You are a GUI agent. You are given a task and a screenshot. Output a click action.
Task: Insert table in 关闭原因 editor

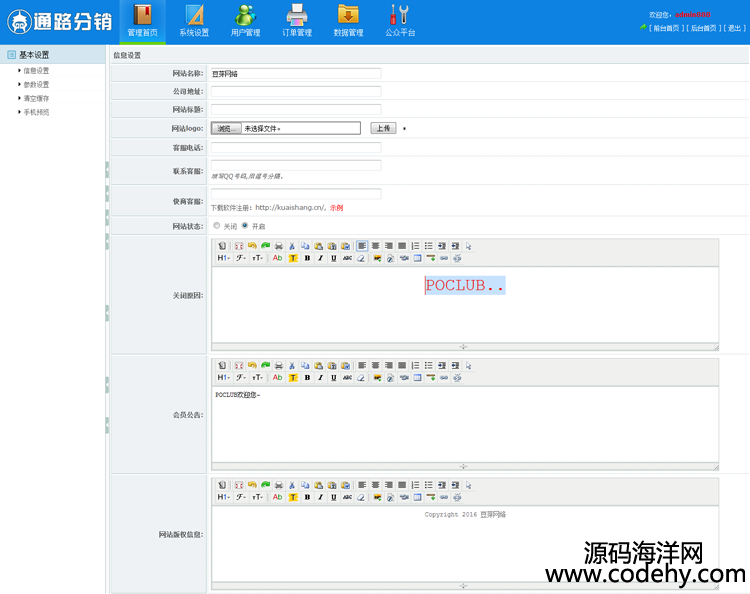point(418,258)
